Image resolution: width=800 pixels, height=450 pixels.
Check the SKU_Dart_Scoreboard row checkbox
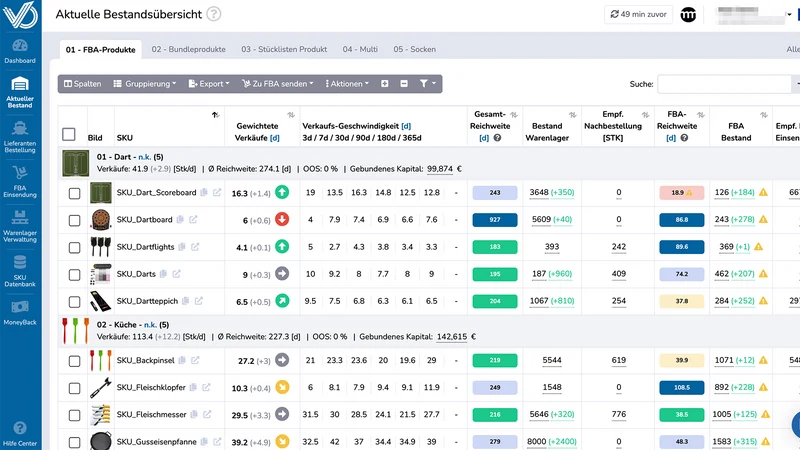click(x=74, y=193)
